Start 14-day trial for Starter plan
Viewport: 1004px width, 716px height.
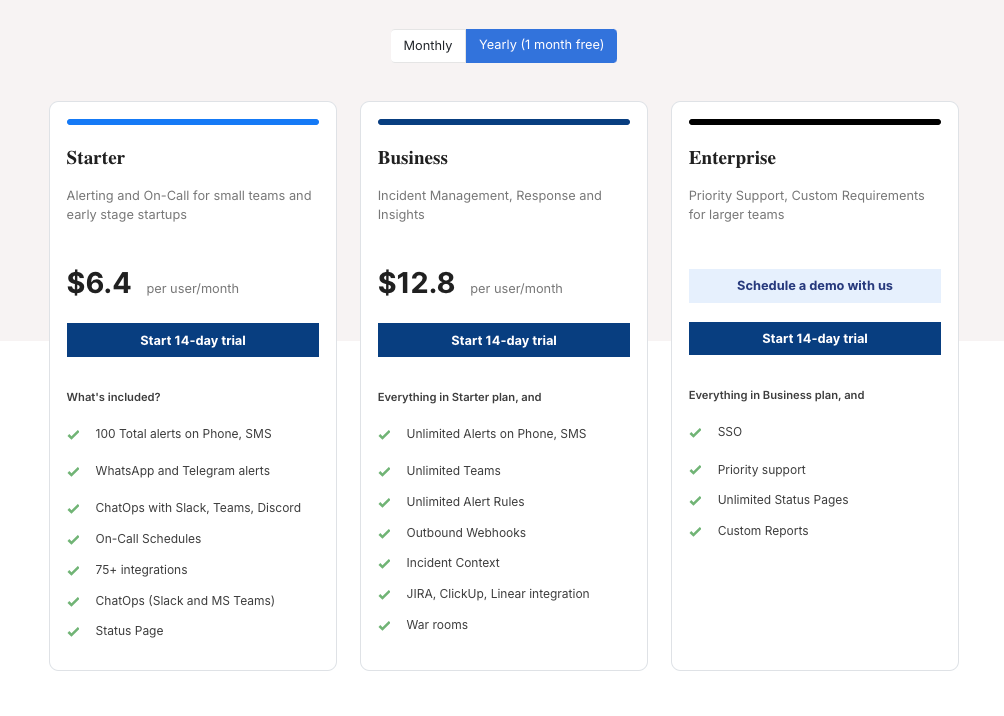click(193, 340)
